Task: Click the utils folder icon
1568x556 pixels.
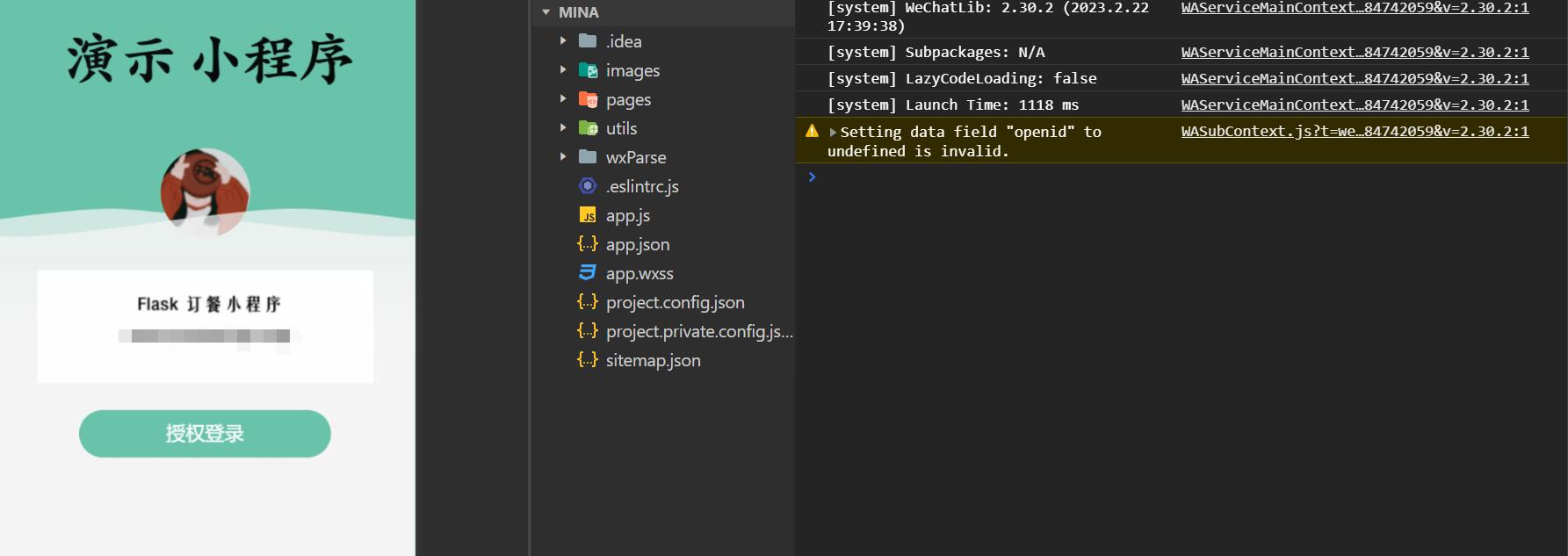Action: [x=588, y=128]
